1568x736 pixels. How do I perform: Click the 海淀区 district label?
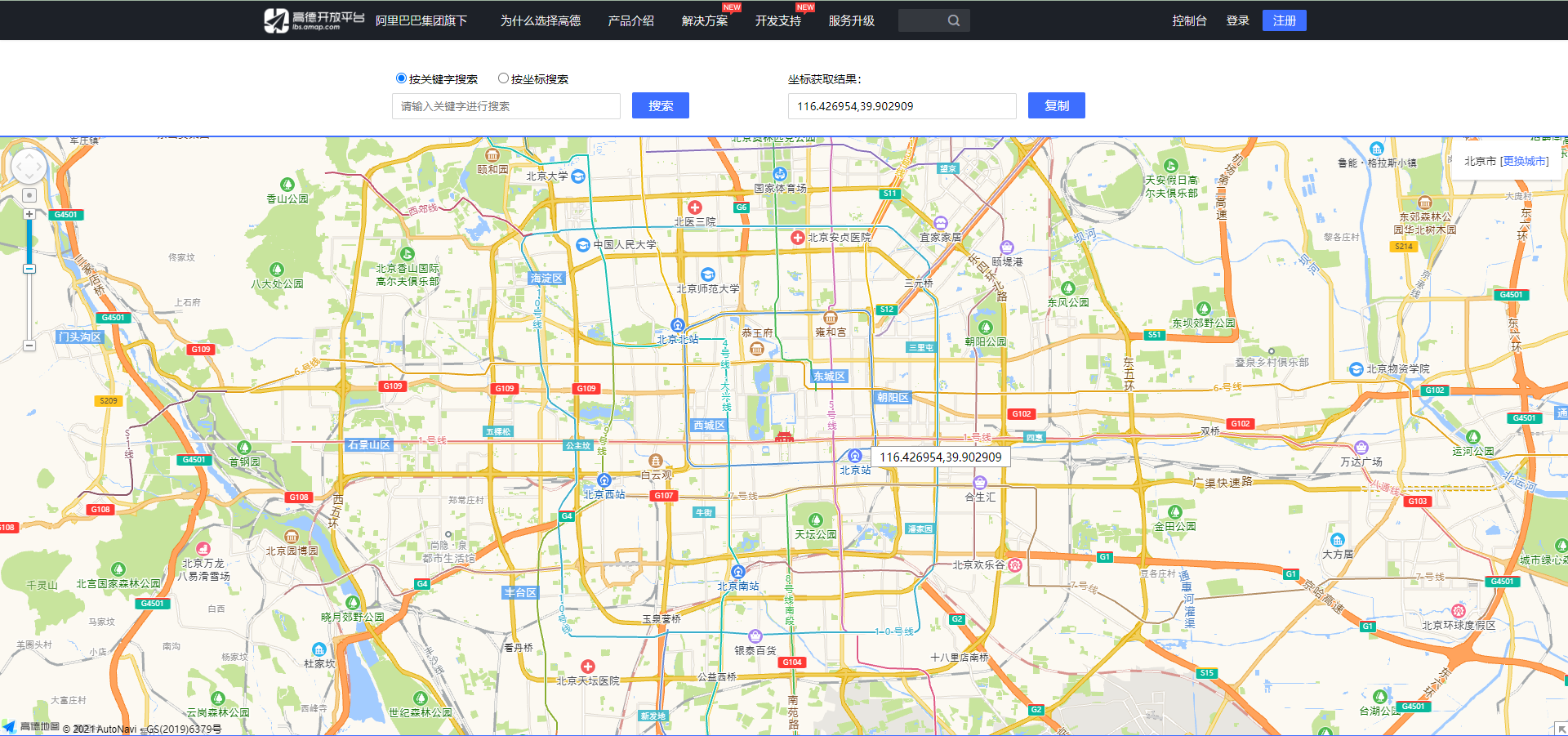point(546,279)
